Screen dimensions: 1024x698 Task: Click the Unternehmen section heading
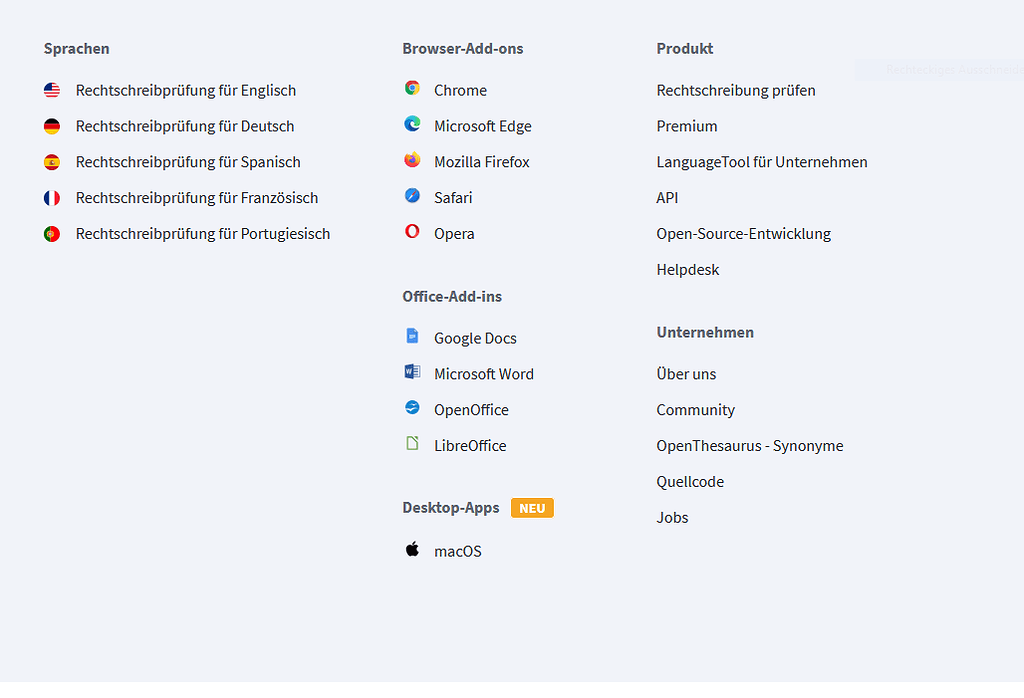click(x=705, y=333)
